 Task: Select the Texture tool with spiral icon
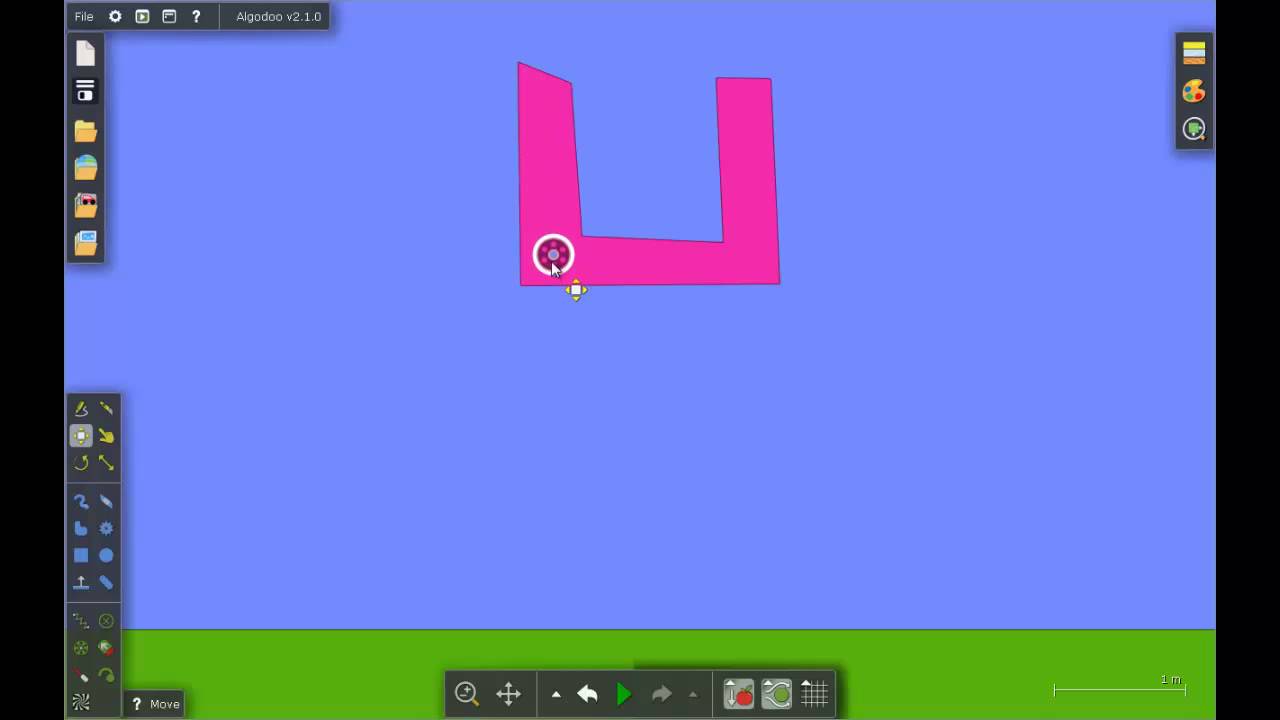coord(81,703)
